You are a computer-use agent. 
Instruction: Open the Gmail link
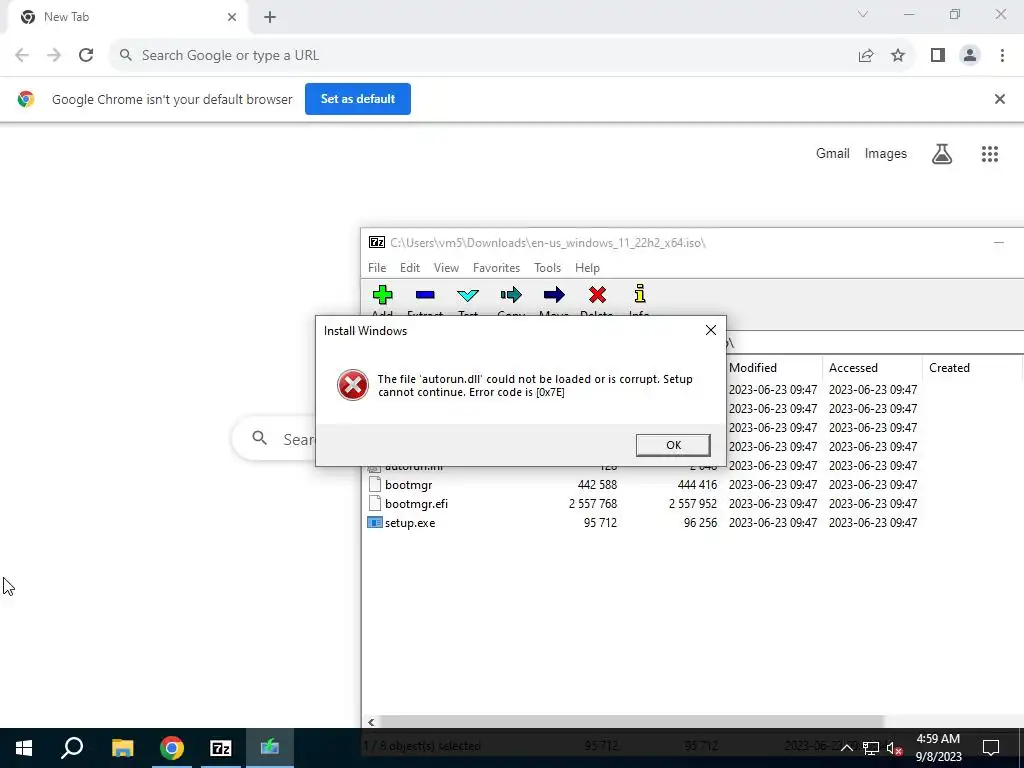tap(833, 153)
